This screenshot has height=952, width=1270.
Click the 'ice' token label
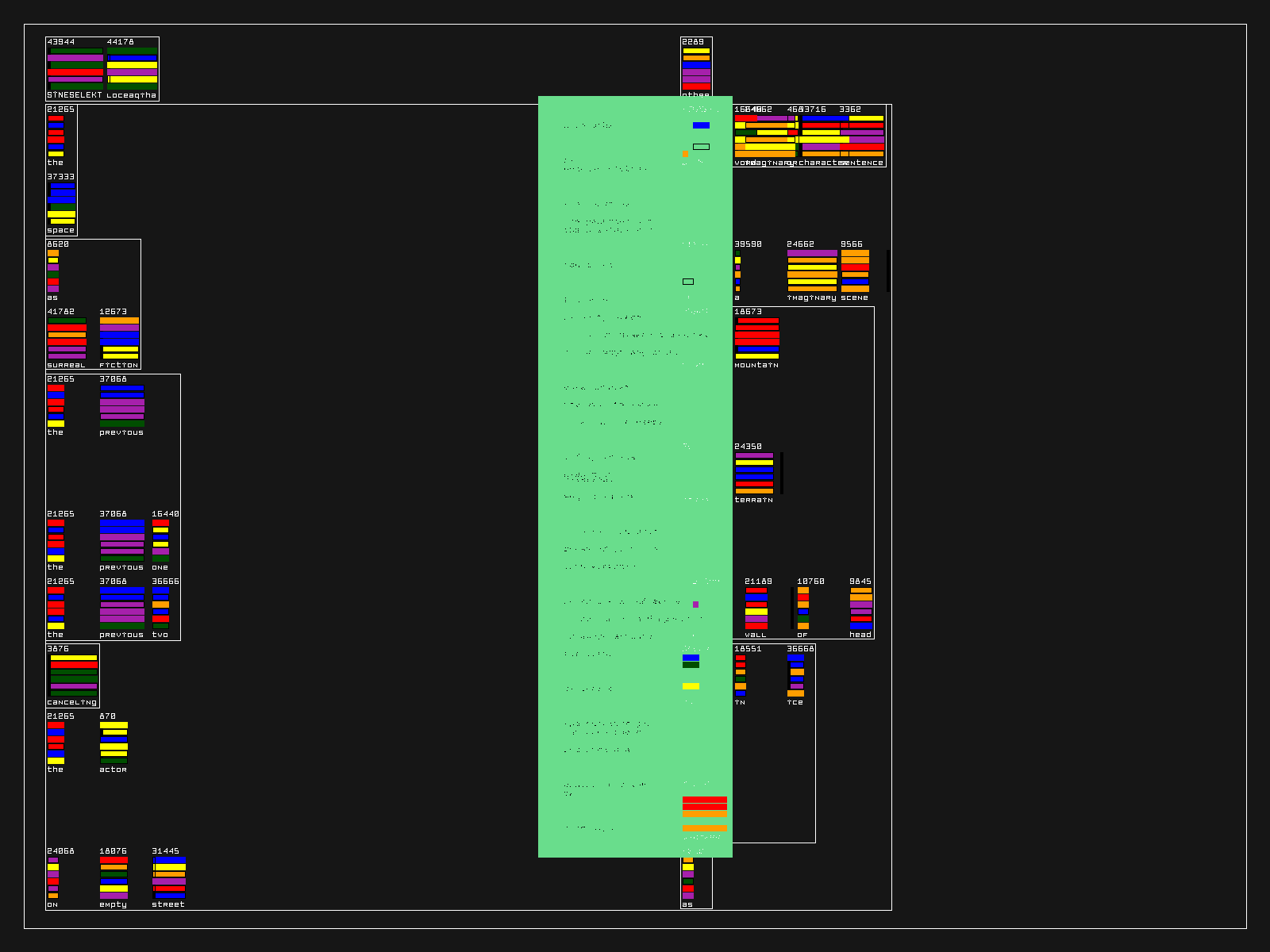tap(795, 702)
